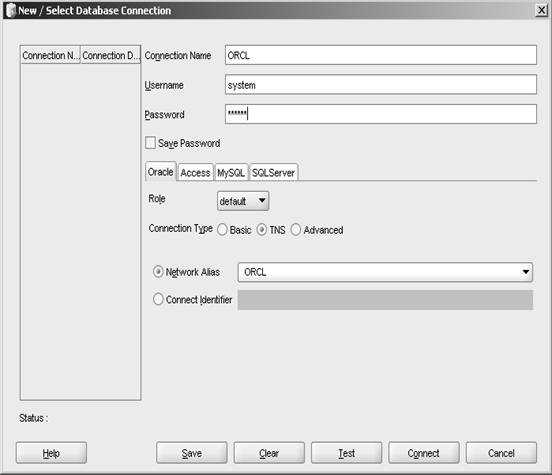
Task: Close the database connection dialog
Action: (541, 10)
